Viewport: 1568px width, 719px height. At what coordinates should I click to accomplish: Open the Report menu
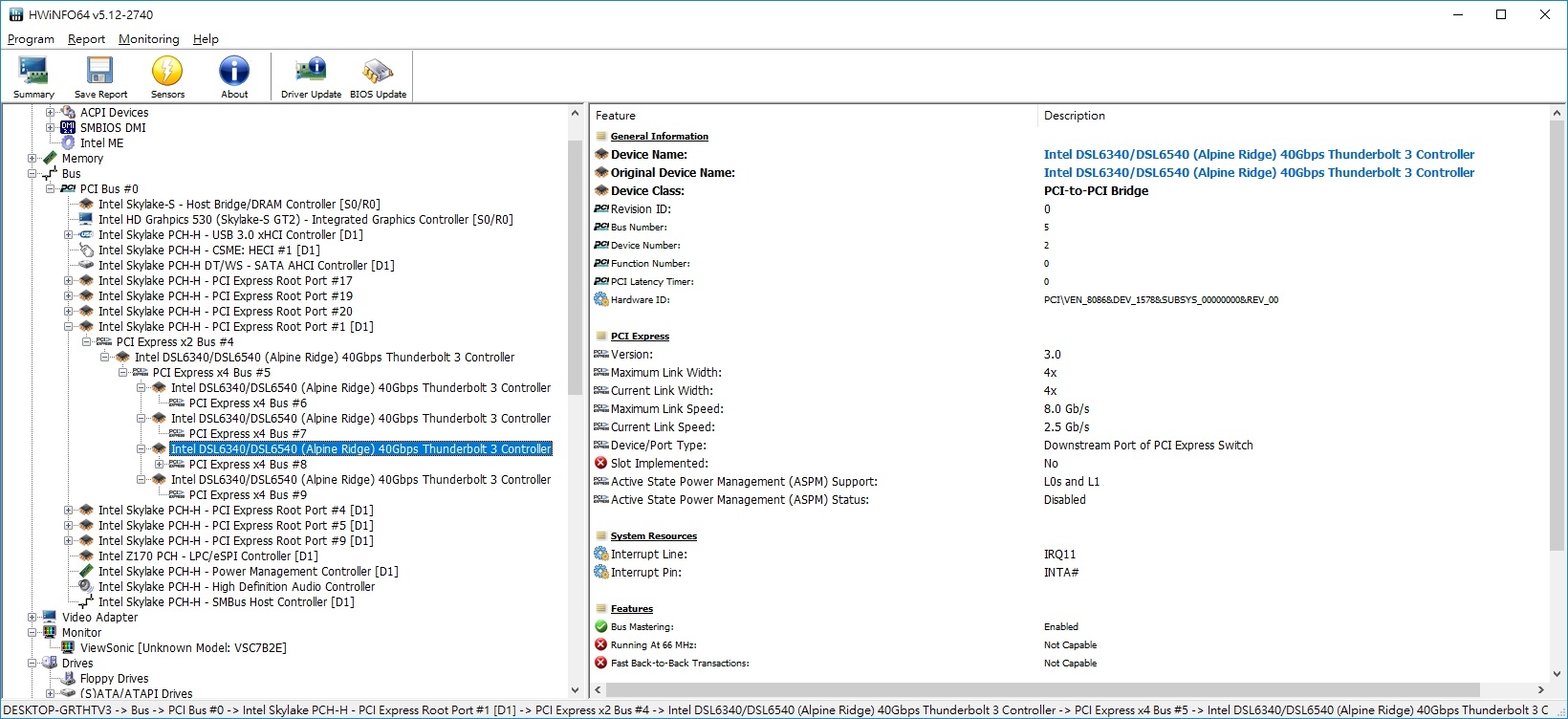[x=86, y=39]
